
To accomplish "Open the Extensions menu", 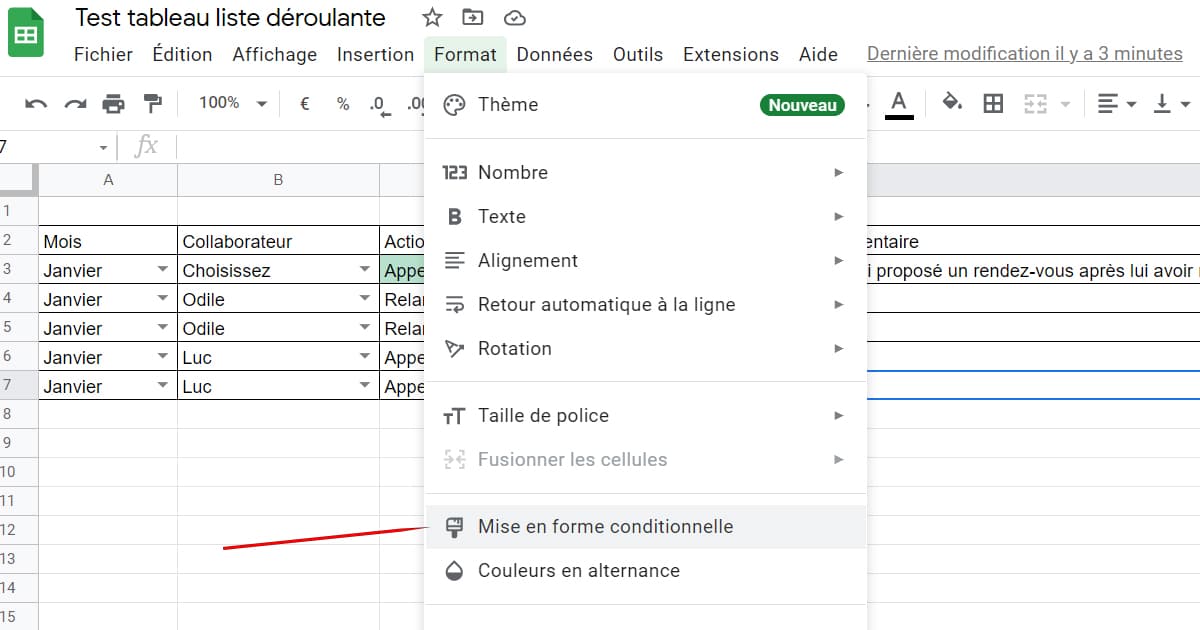I will [x=731, y=55].
